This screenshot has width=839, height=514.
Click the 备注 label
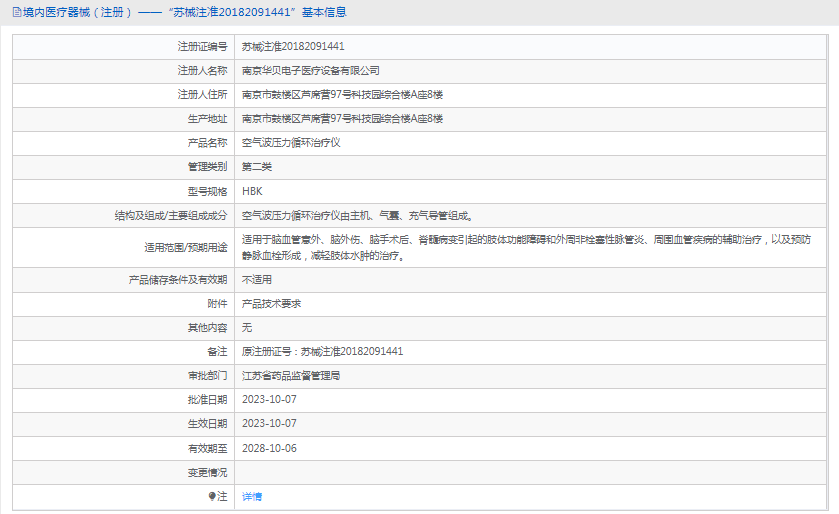[x=217, y=351]
